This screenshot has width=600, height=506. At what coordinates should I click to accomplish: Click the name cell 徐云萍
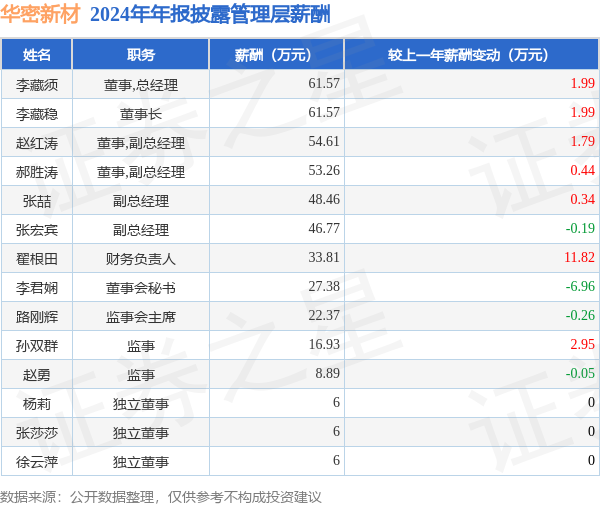click(37, 462)
